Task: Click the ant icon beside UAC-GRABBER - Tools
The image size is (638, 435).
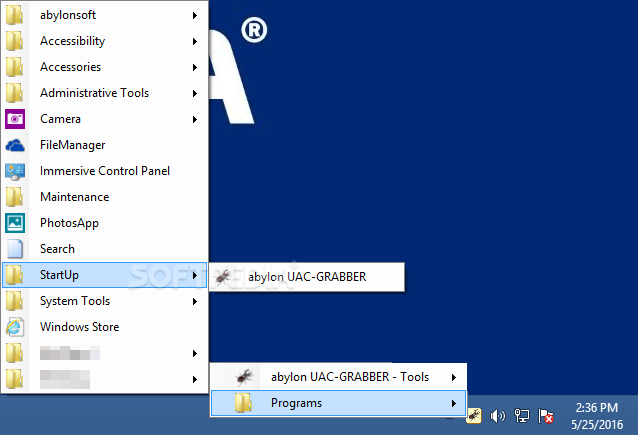Action: pyautogui.click(x=245, y=377)
